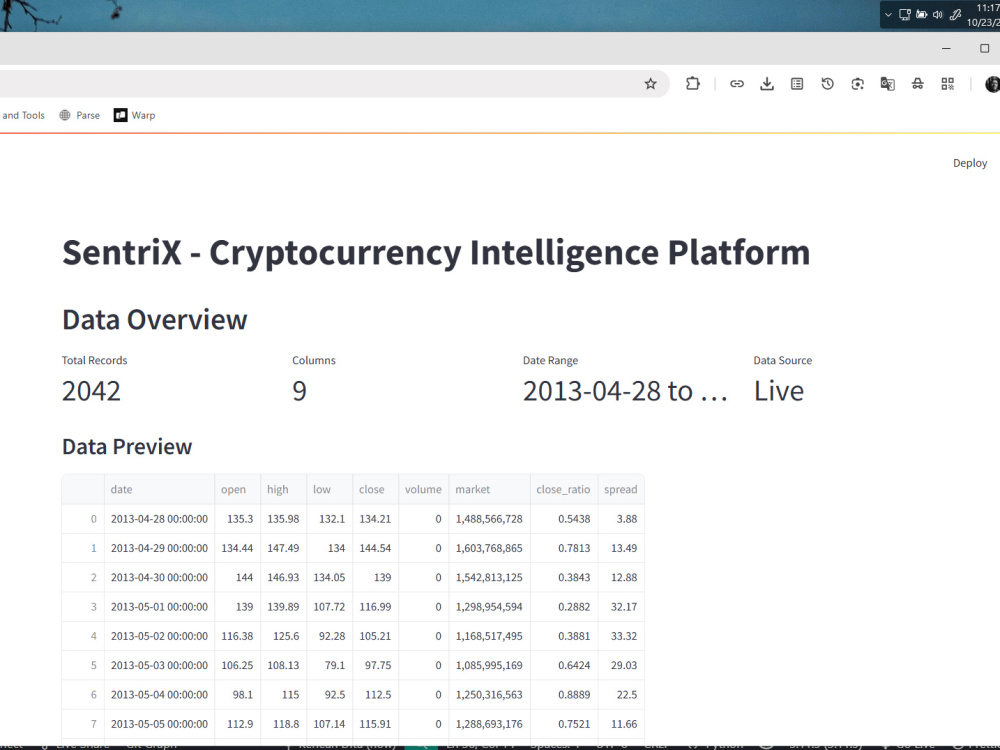1000x750 pixels.
Task: Open the browsing history clock icon
Action: click(x=827, y=84)
